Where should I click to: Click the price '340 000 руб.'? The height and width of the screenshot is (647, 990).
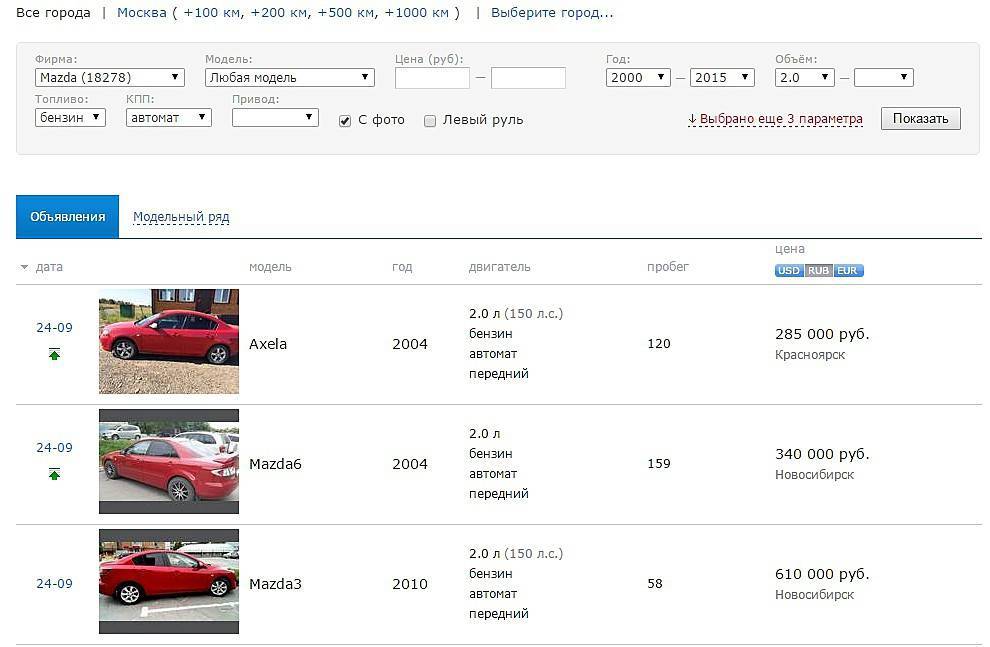click(x=822, y=454)
